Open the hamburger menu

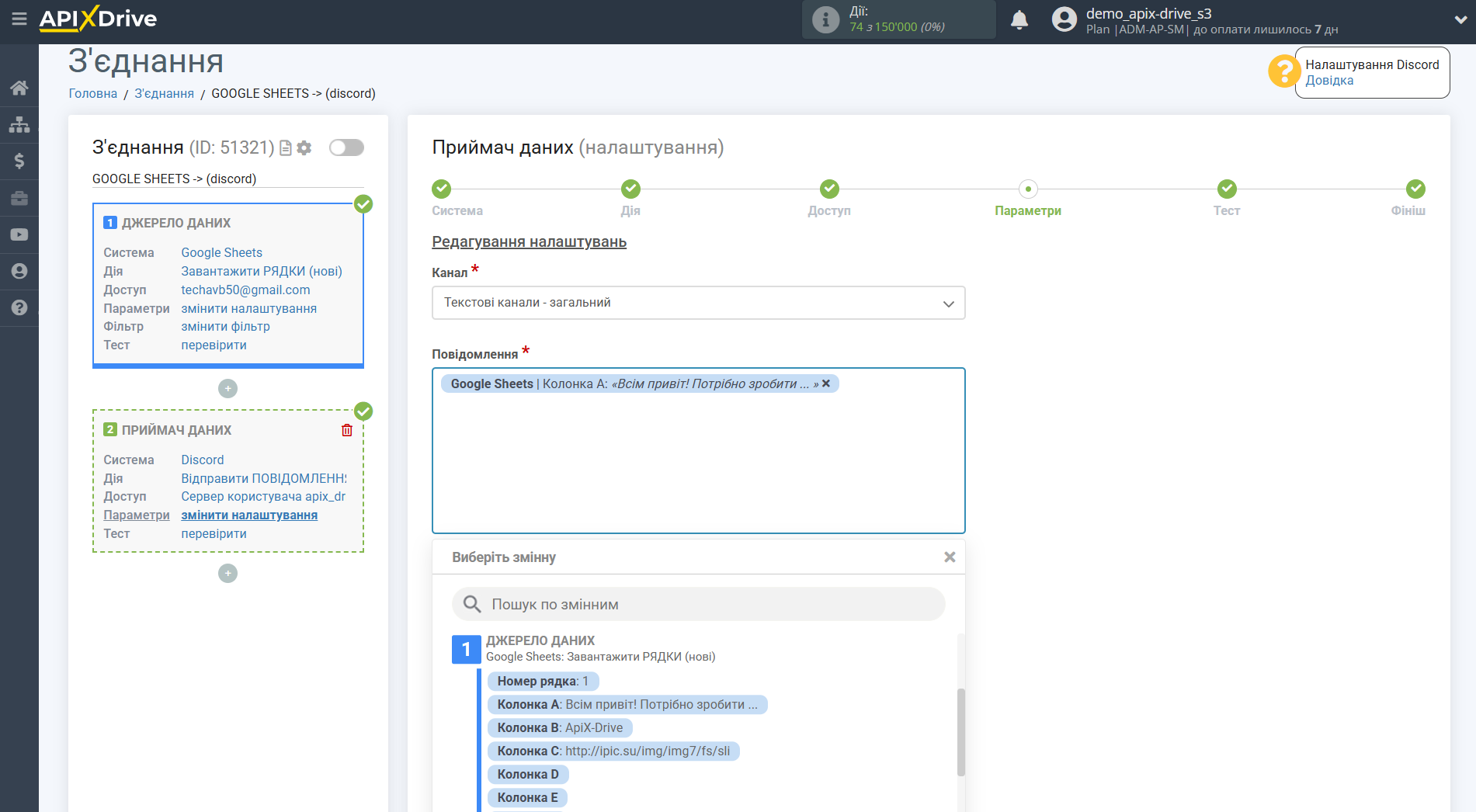tap(19, 19)
